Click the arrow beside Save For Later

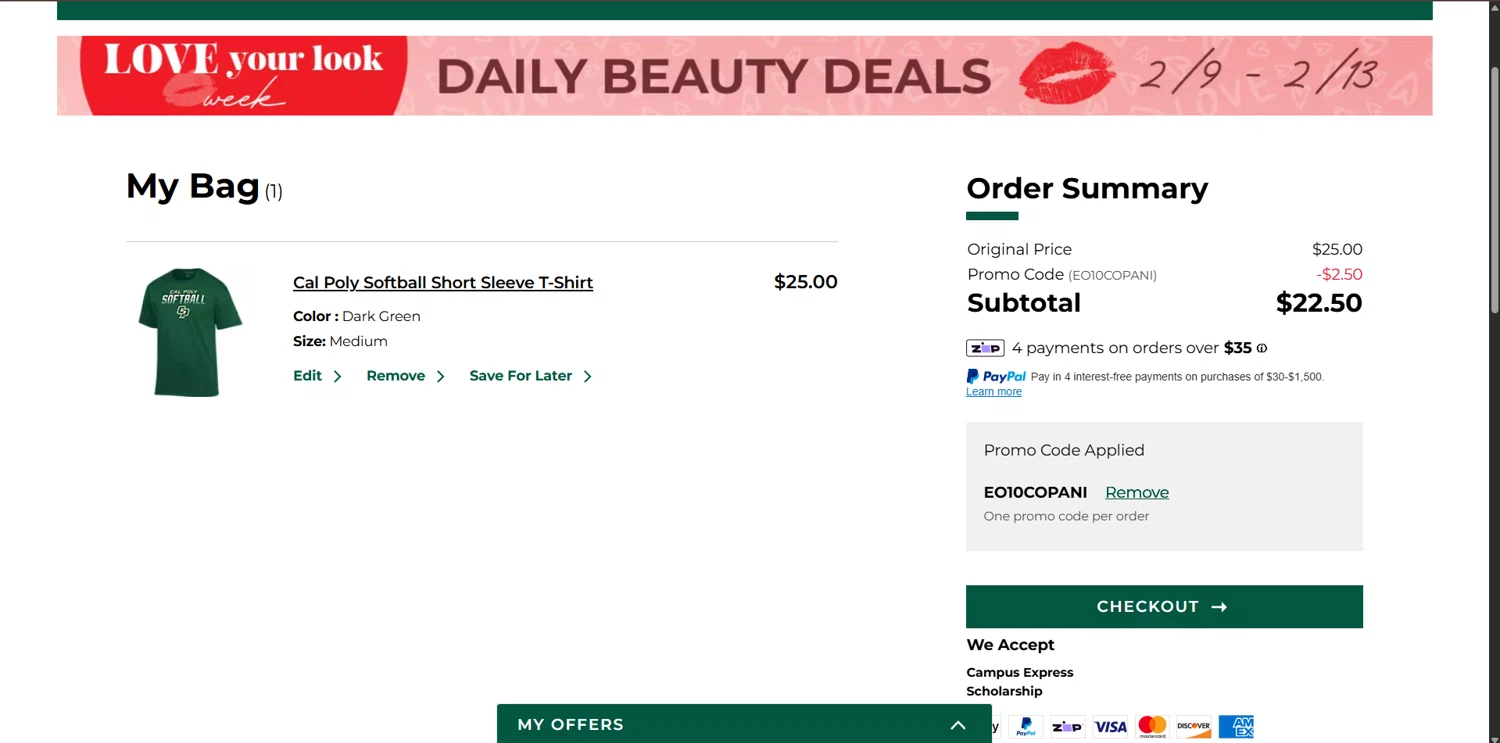tap(587, 377)
